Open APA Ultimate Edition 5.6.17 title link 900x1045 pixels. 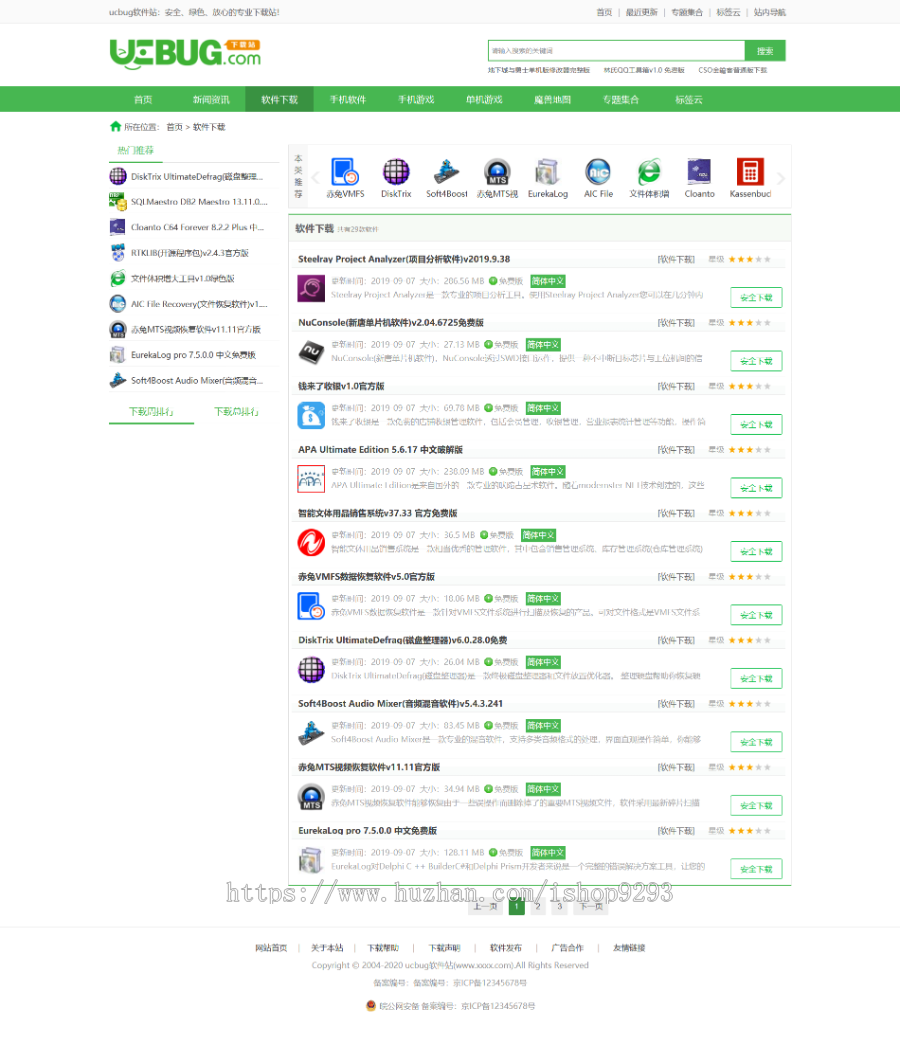coord(380,450)
